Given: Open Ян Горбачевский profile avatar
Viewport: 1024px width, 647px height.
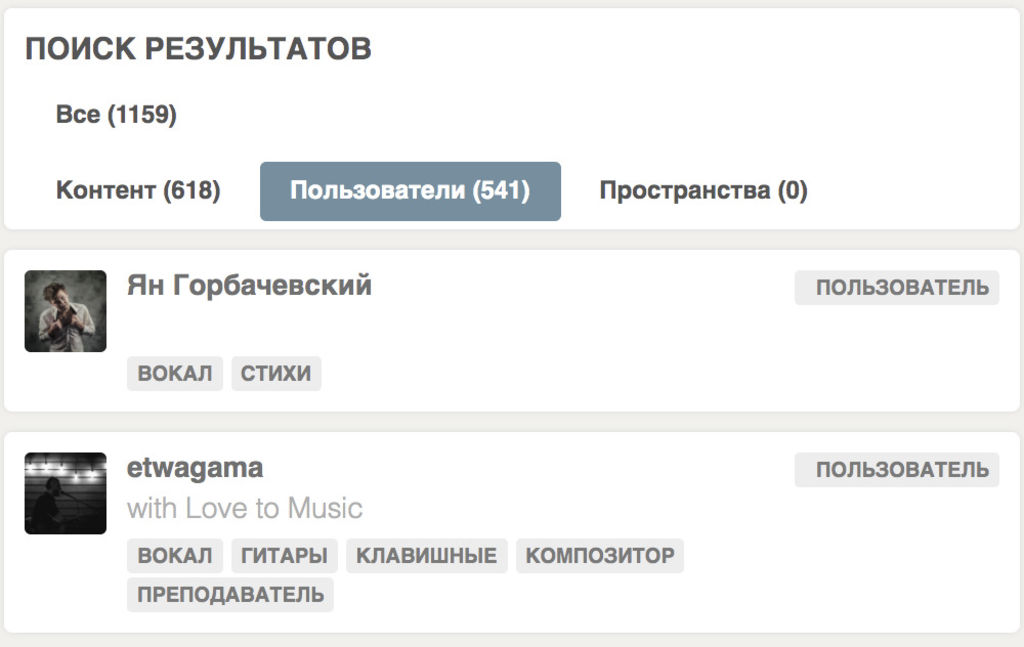Looking at the screenshot, I should click(65, 311).
